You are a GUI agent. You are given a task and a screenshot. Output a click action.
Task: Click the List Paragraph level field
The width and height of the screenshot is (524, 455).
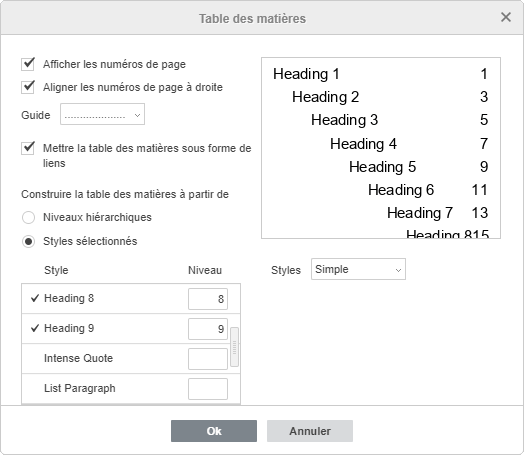pyautogui.click(x=208, y=389)
